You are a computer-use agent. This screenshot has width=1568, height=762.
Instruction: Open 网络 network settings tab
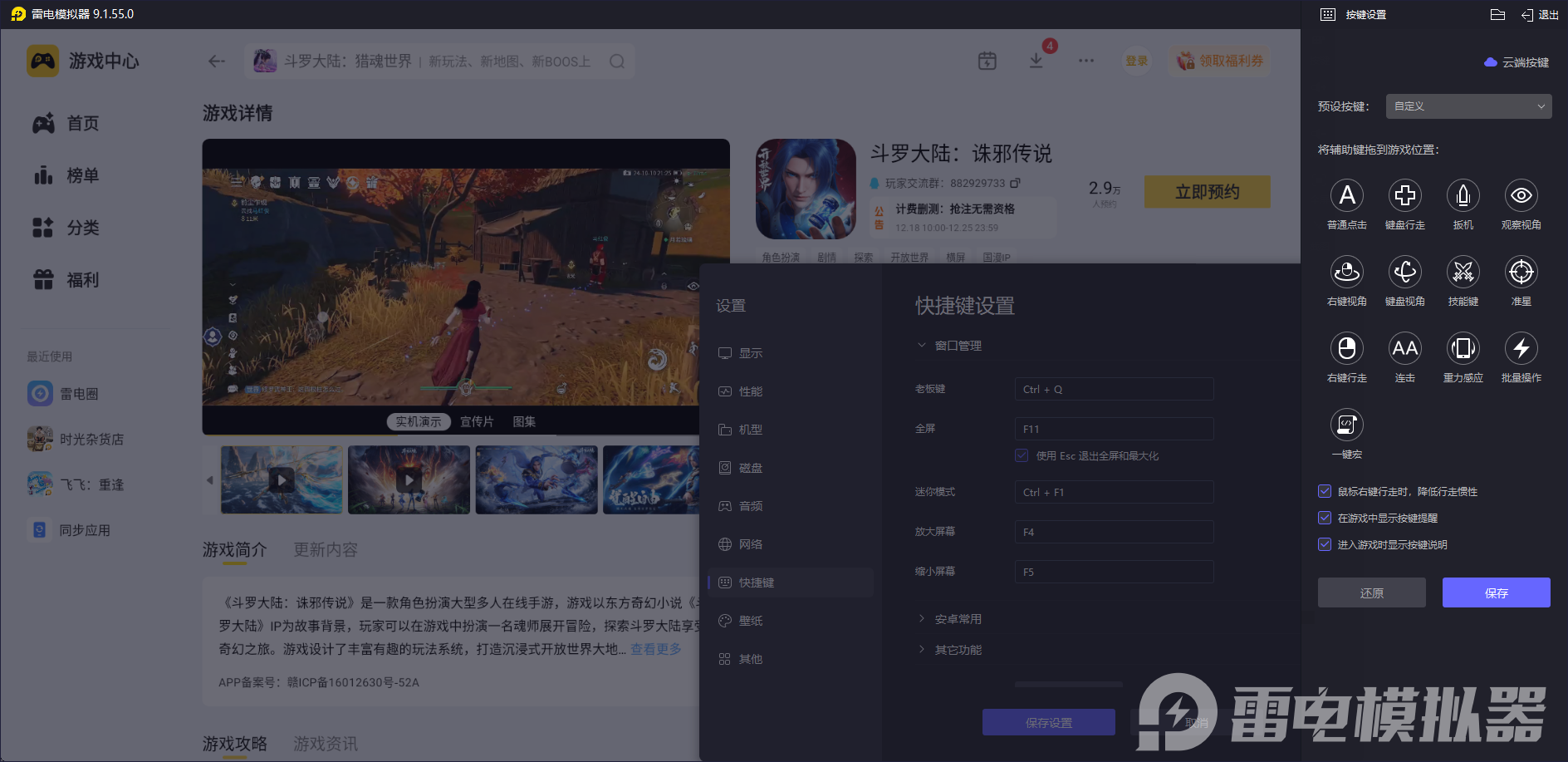point(791,544)
